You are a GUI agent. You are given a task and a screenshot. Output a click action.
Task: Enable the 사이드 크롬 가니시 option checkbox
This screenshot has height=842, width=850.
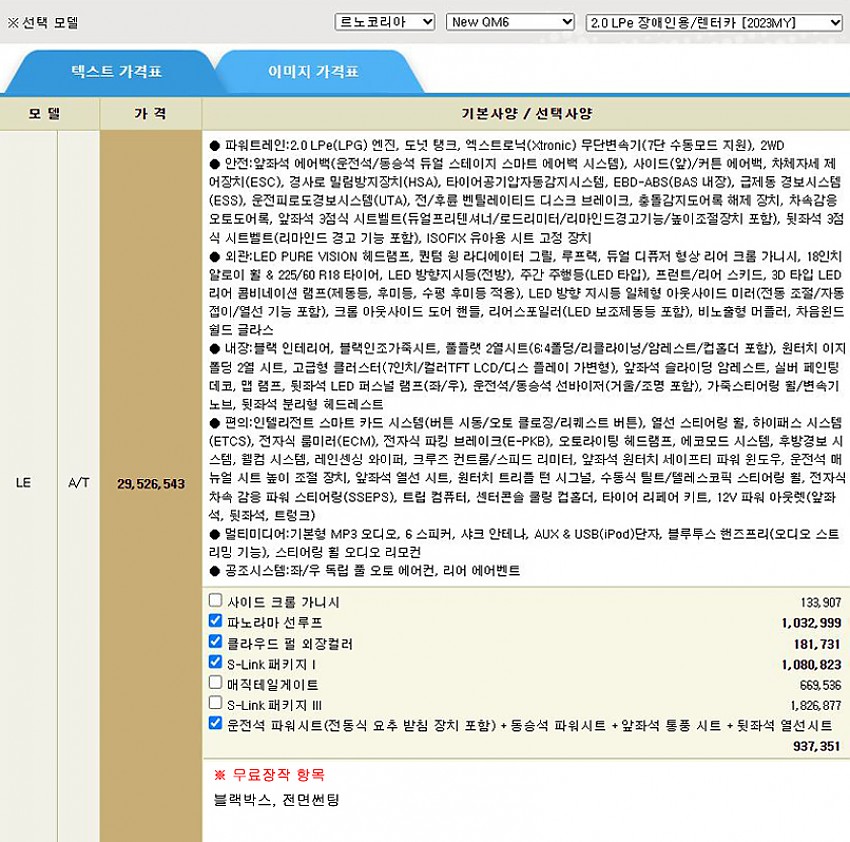[x=216, y=601]
